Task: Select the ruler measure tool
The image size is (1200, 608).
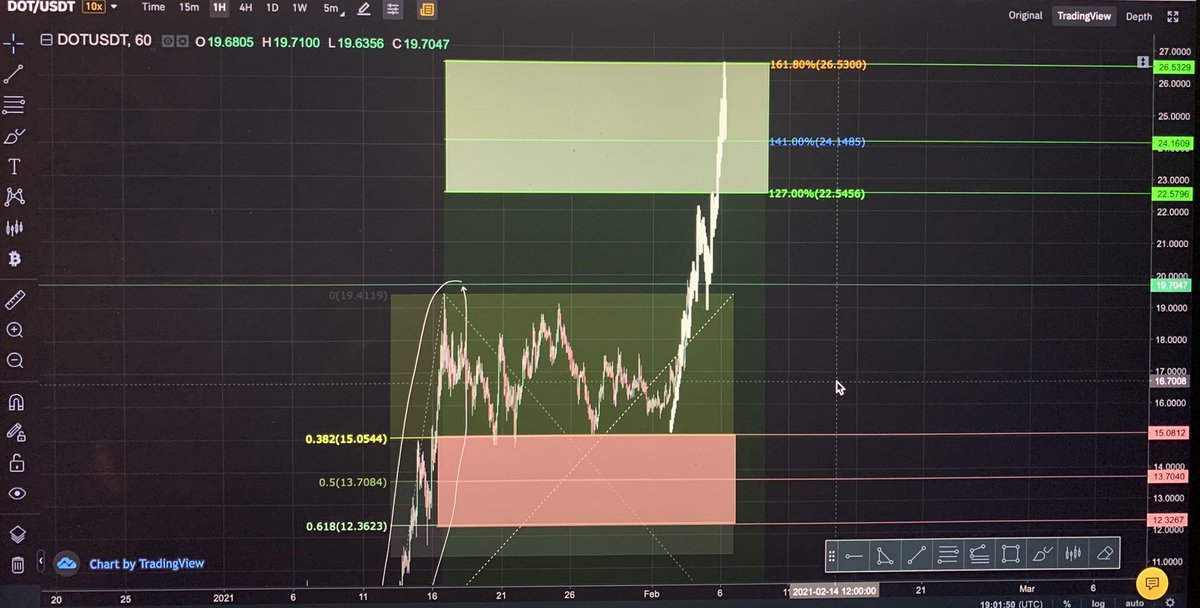Action: click(14, 299)
